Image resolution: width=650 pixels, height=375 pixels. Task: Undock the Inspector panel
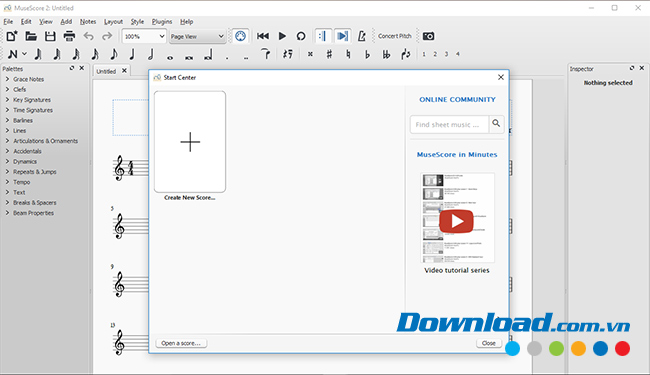click(x=631, y=68)
